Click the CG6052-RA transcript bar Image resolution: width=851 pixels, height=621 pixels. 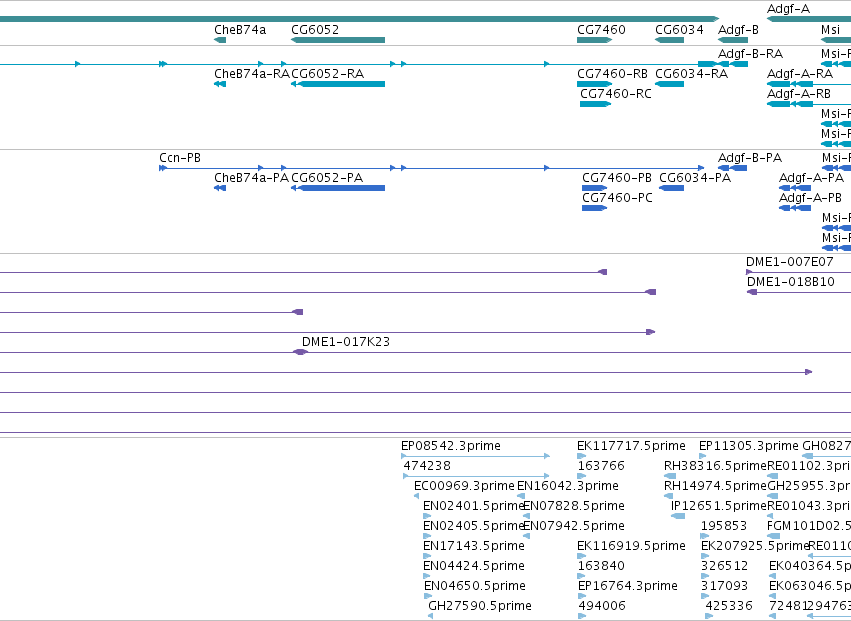[338, 84]
